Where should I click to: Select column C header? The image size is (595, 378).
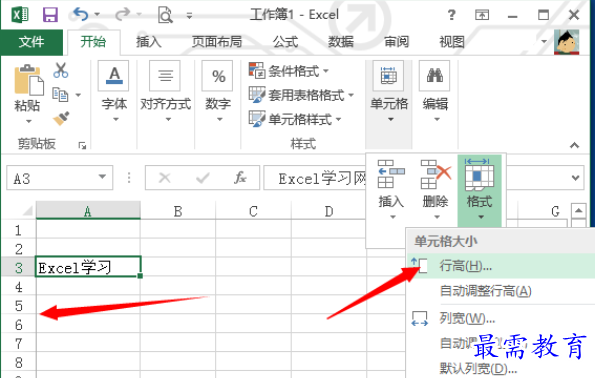253,211
